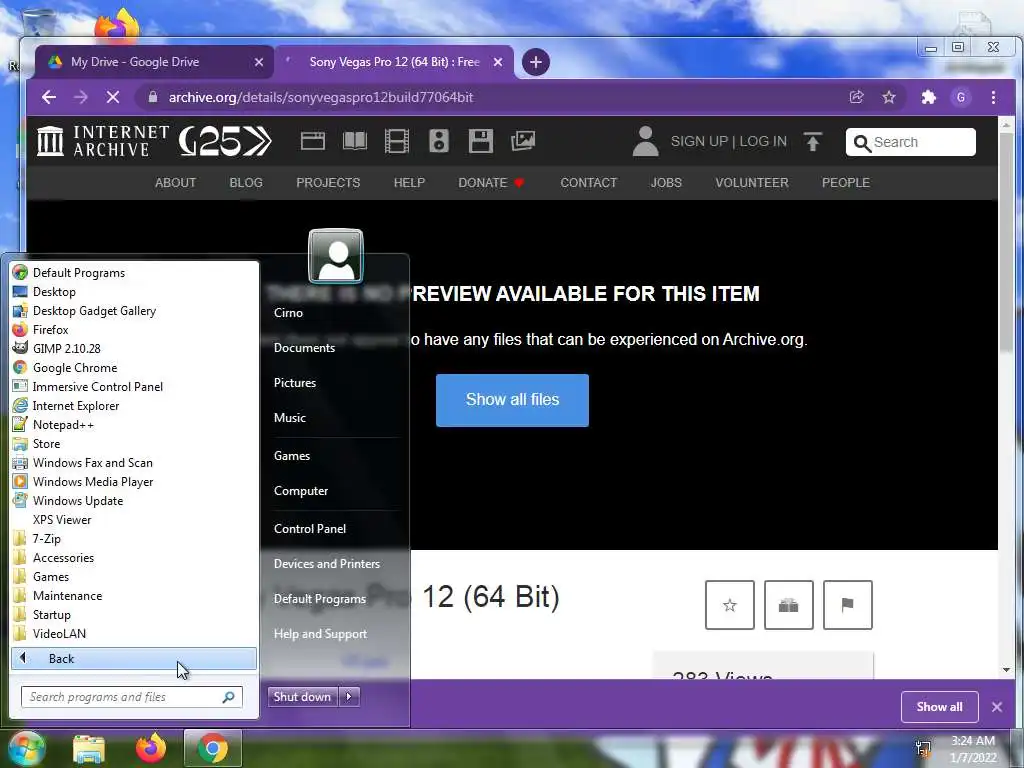Click the share item icon button
Image resolution: width=1024 pixels, height=768 pixels.
788,605
